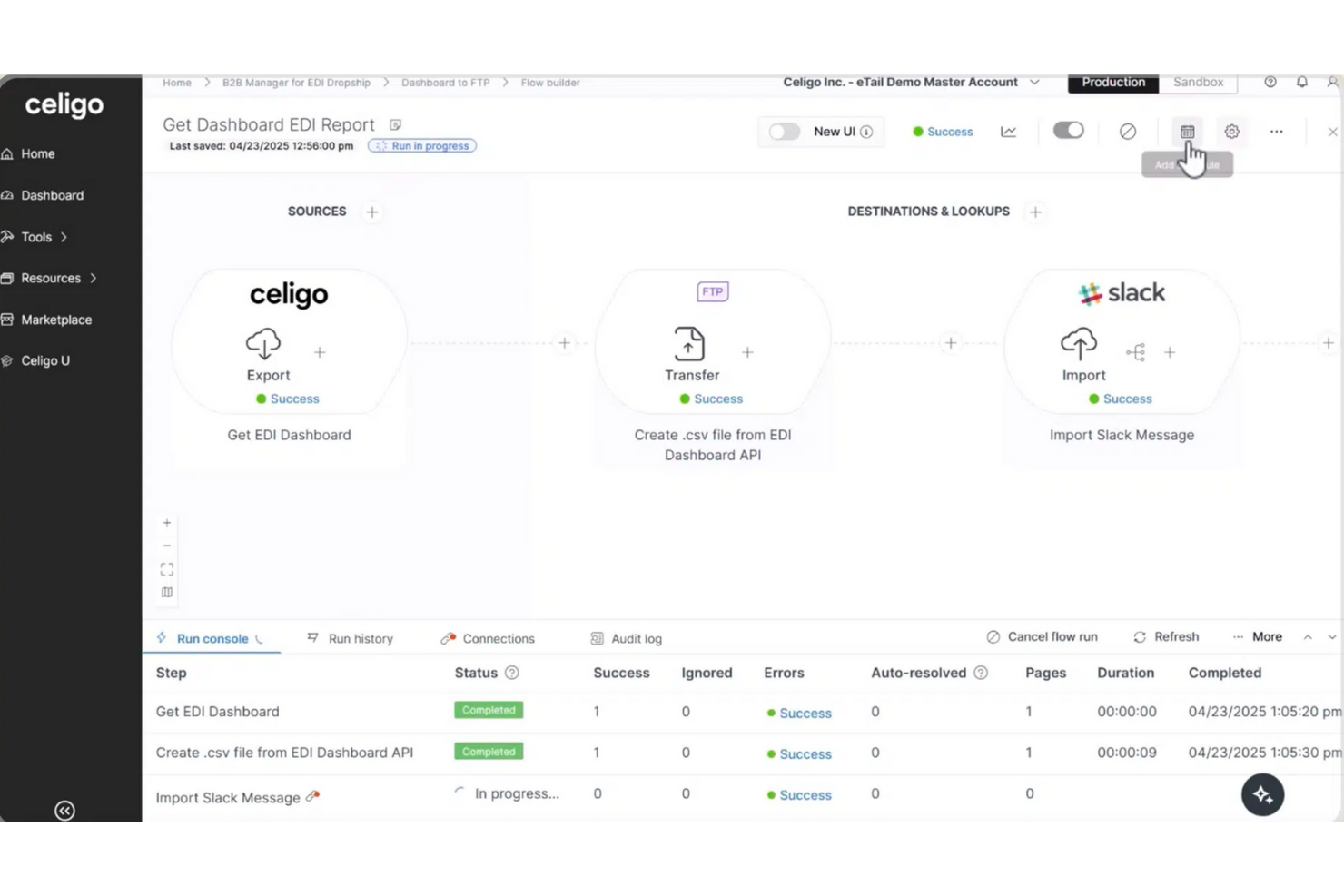Open the help question mark icon
The width and height of the screenshot is (1344, 896).
point(1270,82)
